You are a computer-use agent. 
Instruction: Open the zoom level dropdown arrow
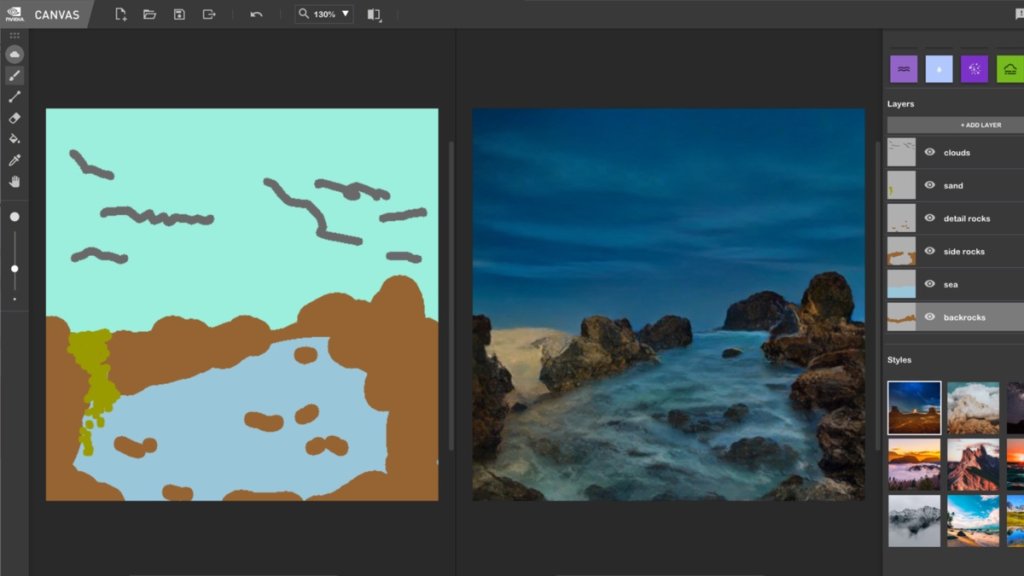point(345,14)
